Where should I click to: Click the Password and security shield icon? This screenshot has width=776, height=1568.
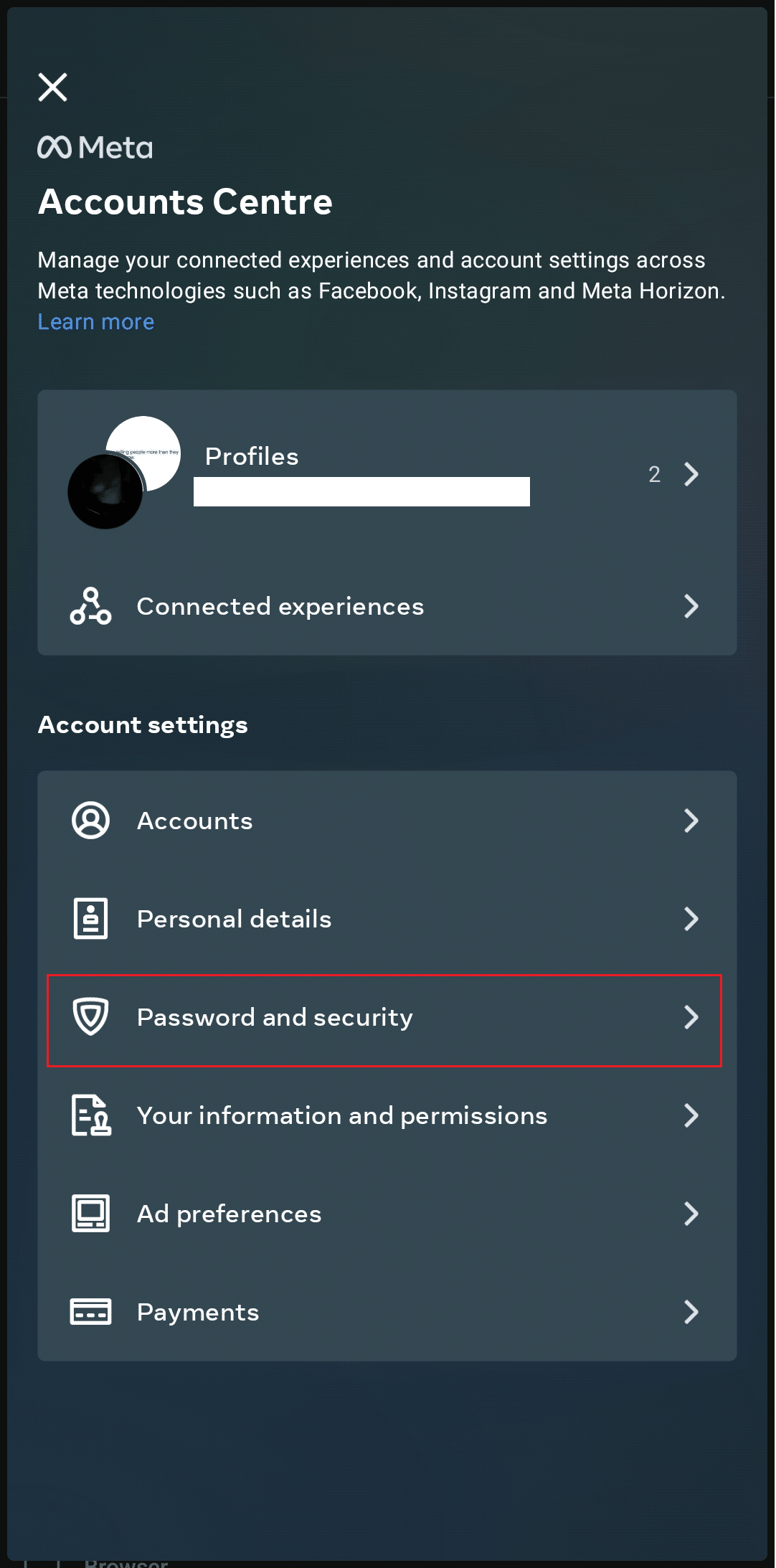90,1017
